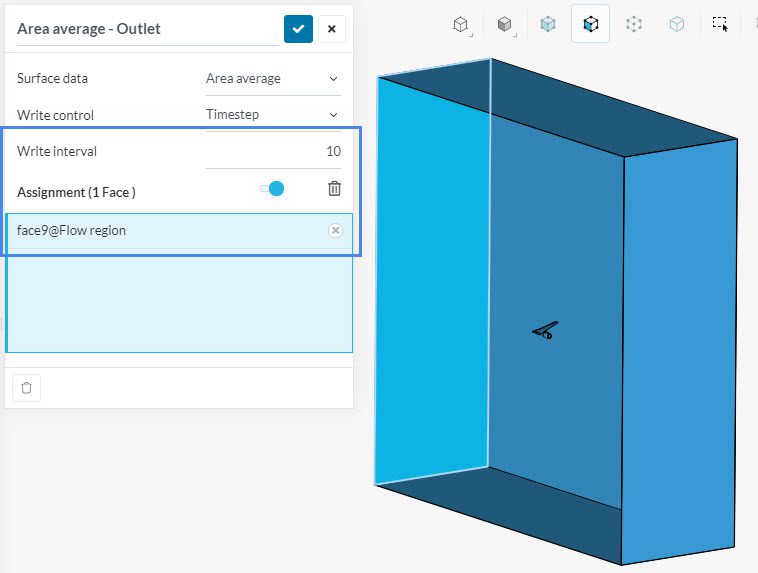Enable the box selection tool
The image size is (758, 573).
tap(720, 24)
